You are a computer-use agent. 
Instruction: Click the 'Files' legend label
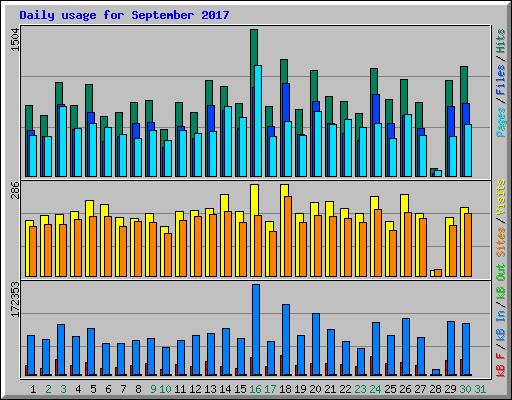click(x=501, y=80)
